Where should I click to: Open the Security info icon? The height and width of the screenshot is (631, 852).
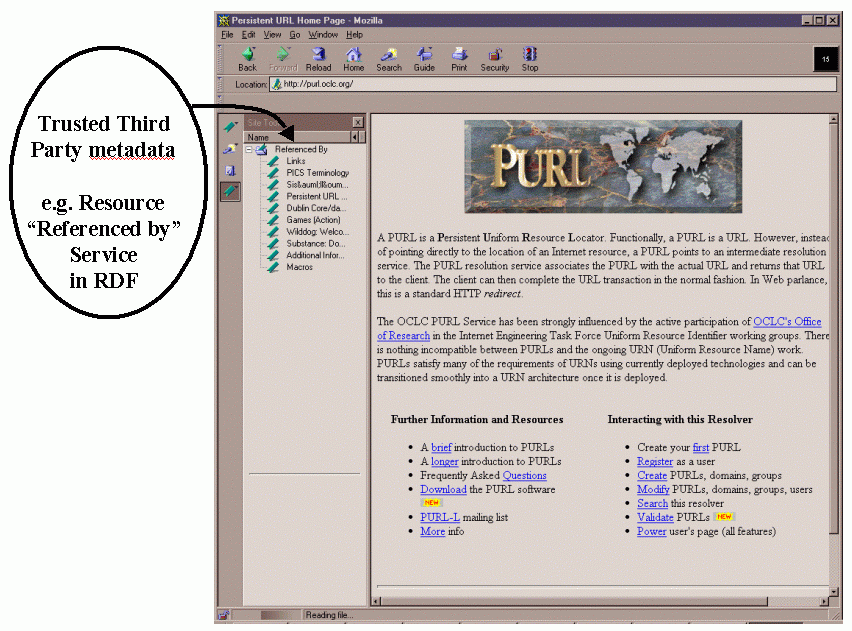(494, 58)
